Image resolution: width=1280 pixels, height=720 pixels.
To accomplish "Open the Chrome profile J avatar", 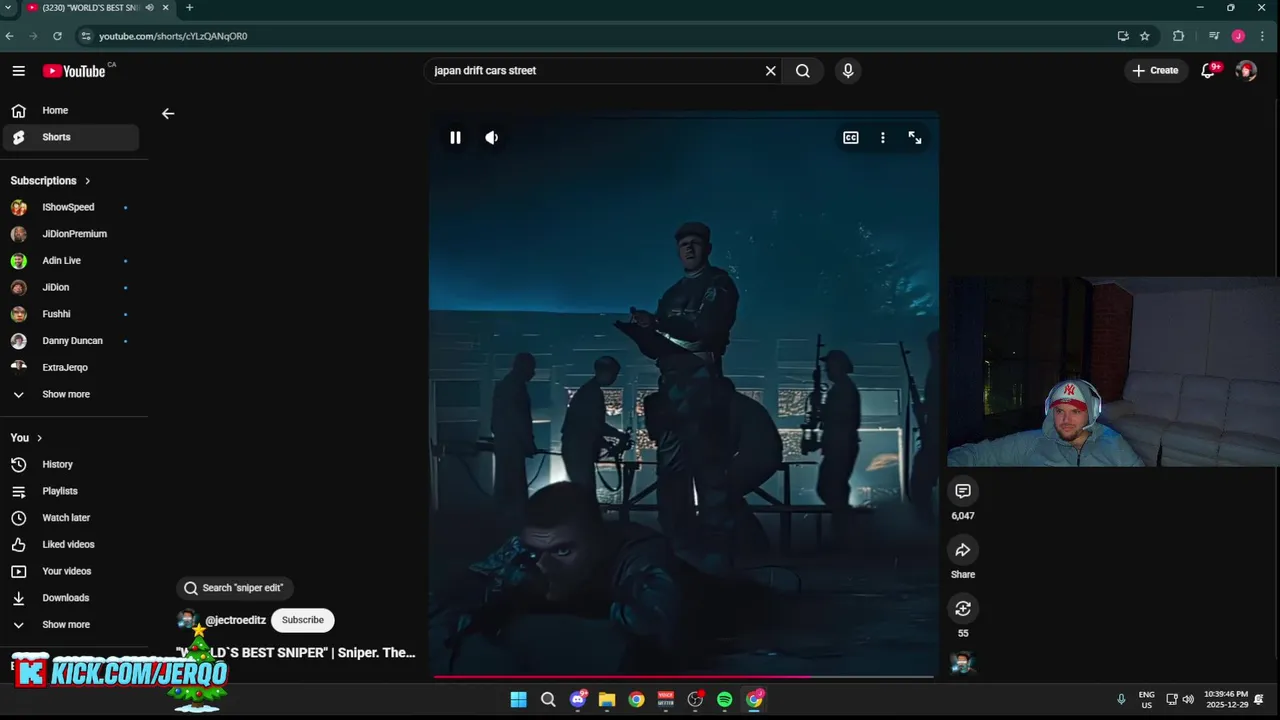I will tap(1238, 36).
